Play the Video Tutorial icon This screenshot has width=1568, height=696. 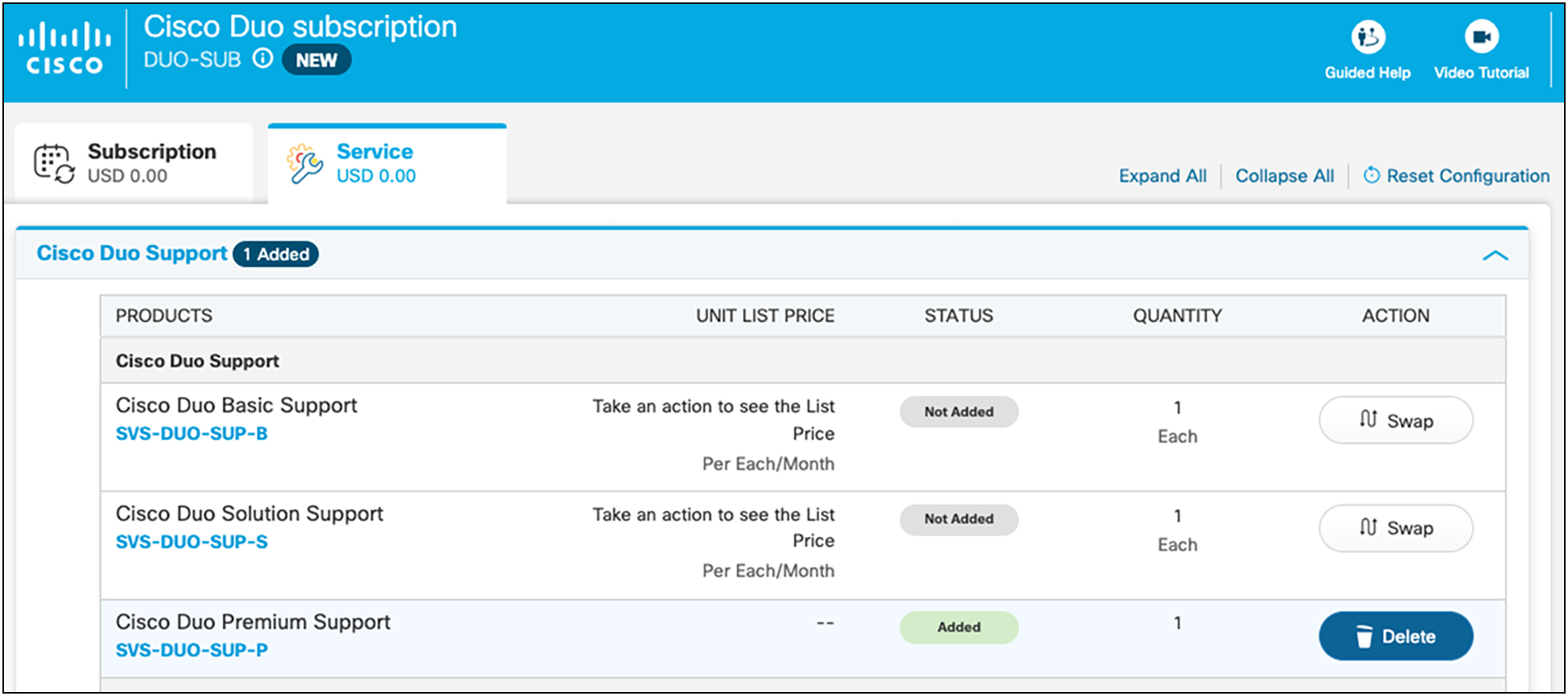pos(1481,36)
